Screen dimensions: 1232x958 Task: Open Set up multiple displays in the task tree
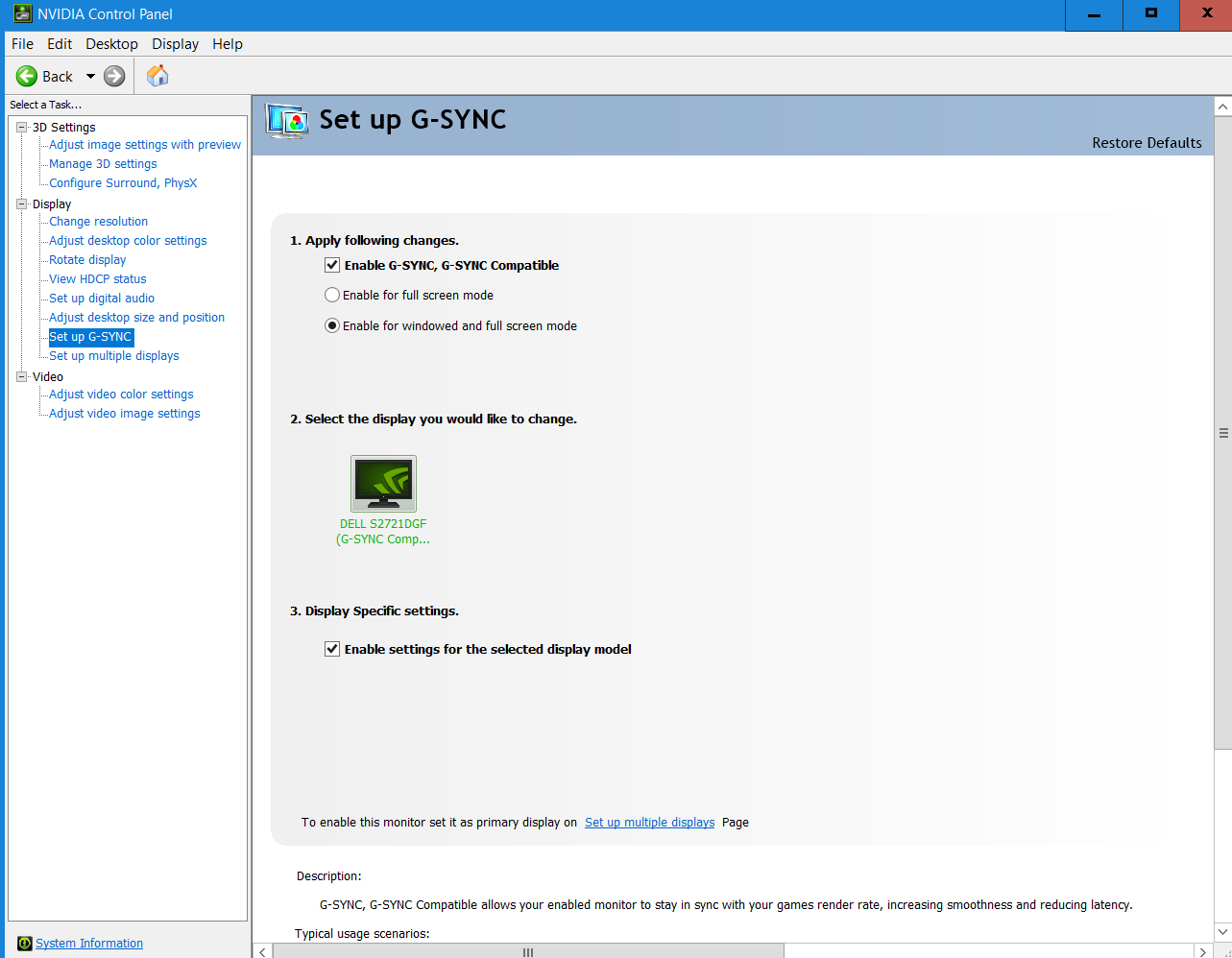[x=114, y=356]
